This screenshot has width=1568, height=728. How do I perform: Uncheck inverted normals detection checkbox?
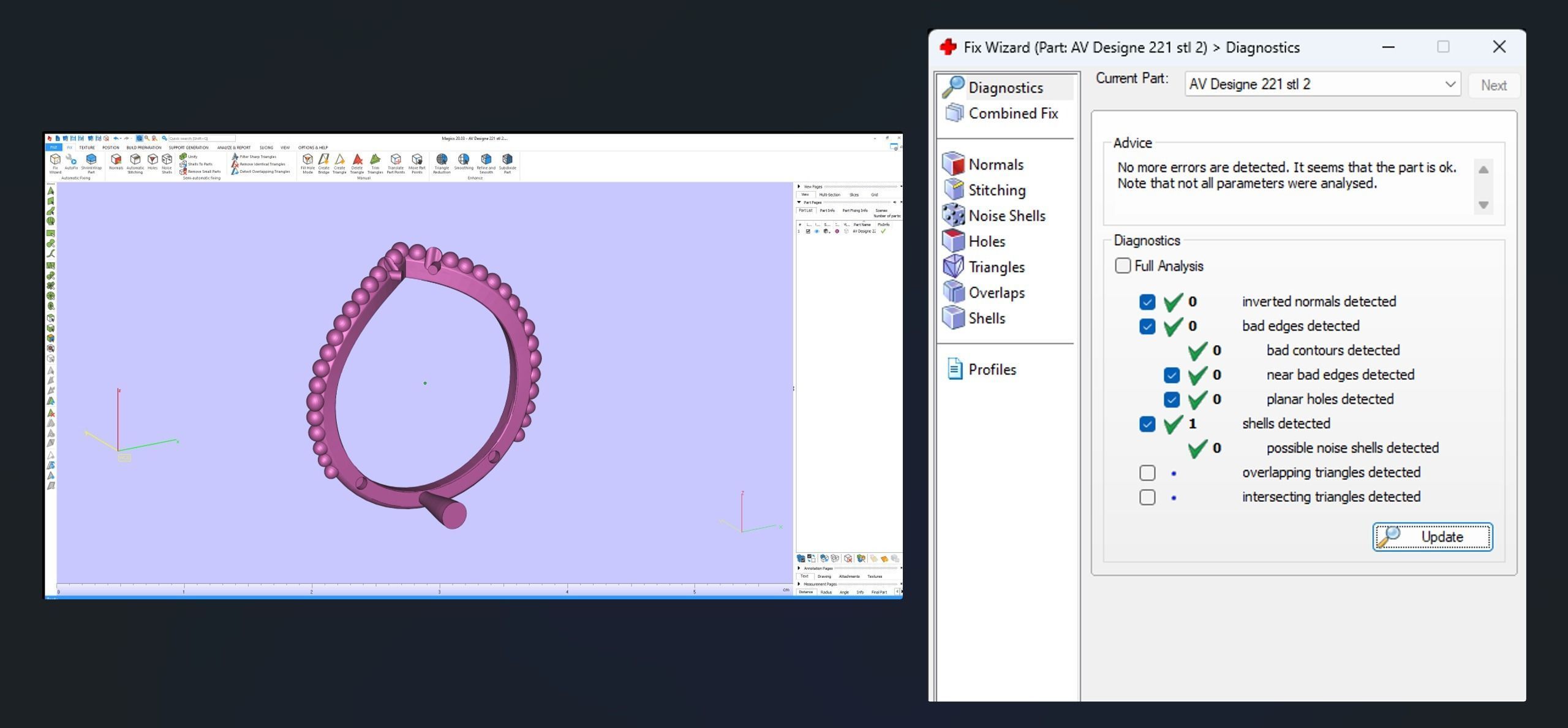click(1147, 301)
